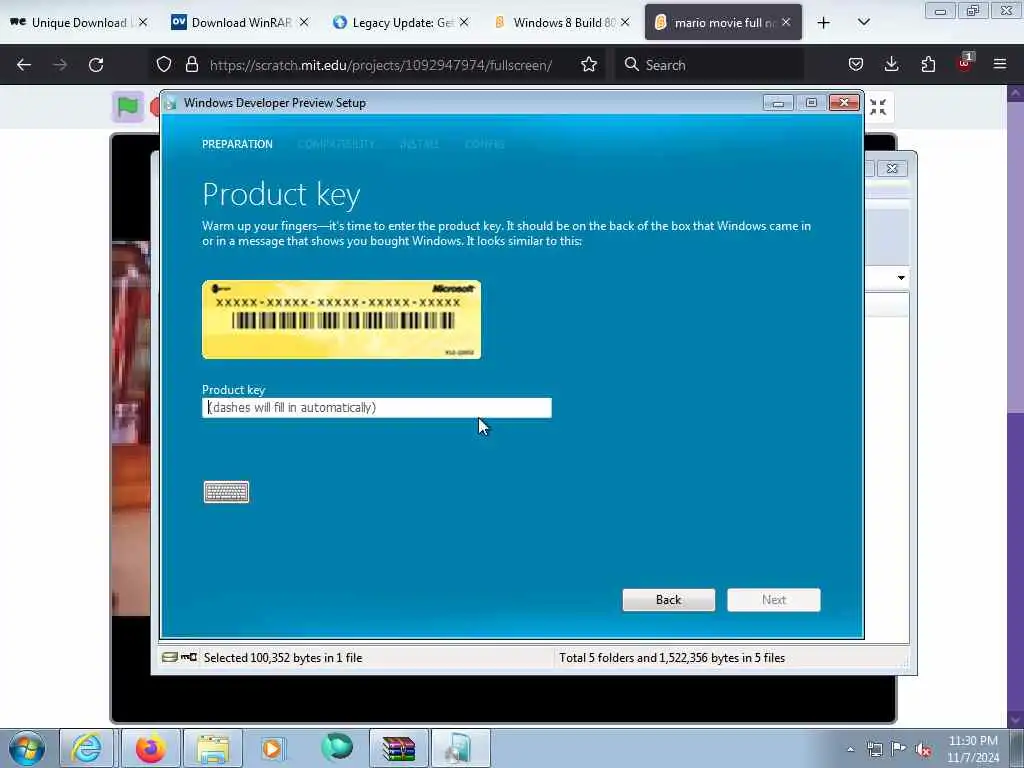Bookmark this page with the star
This screenshot has width=1024, height=768.
pyautogui.click(x=588, y=65)
